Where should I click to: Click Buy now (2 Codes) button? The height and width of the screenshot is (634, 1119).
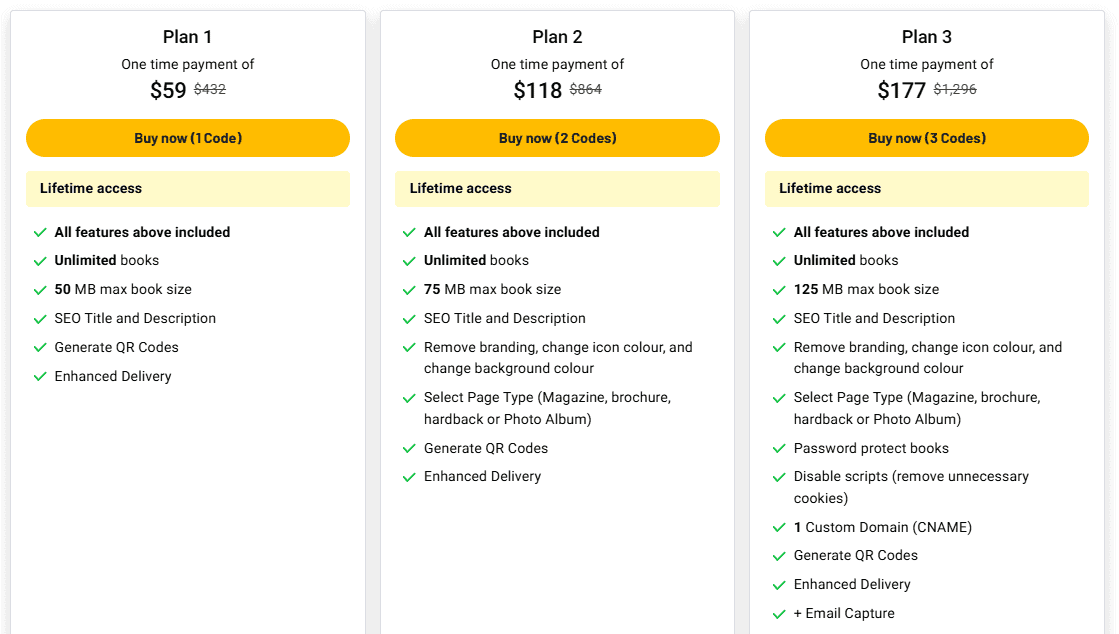[557, 138]
